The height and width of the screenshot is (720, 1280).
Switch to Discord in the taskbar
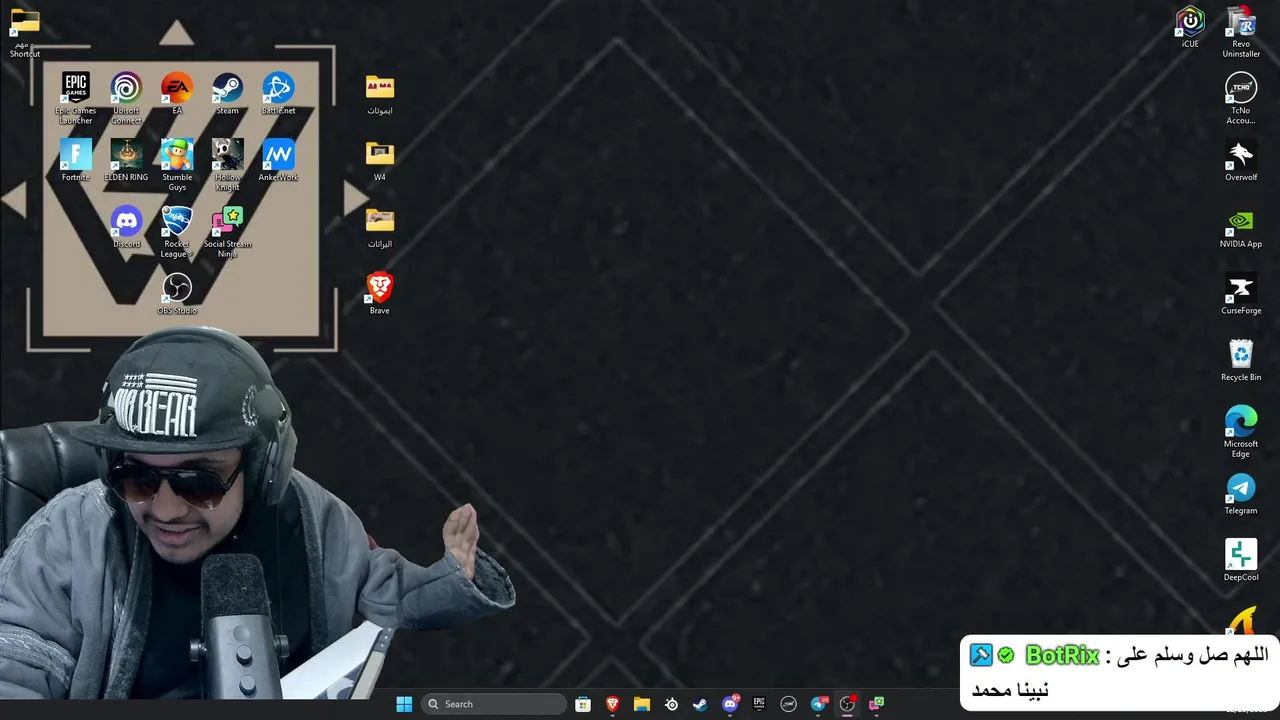(x=730, y=704)
